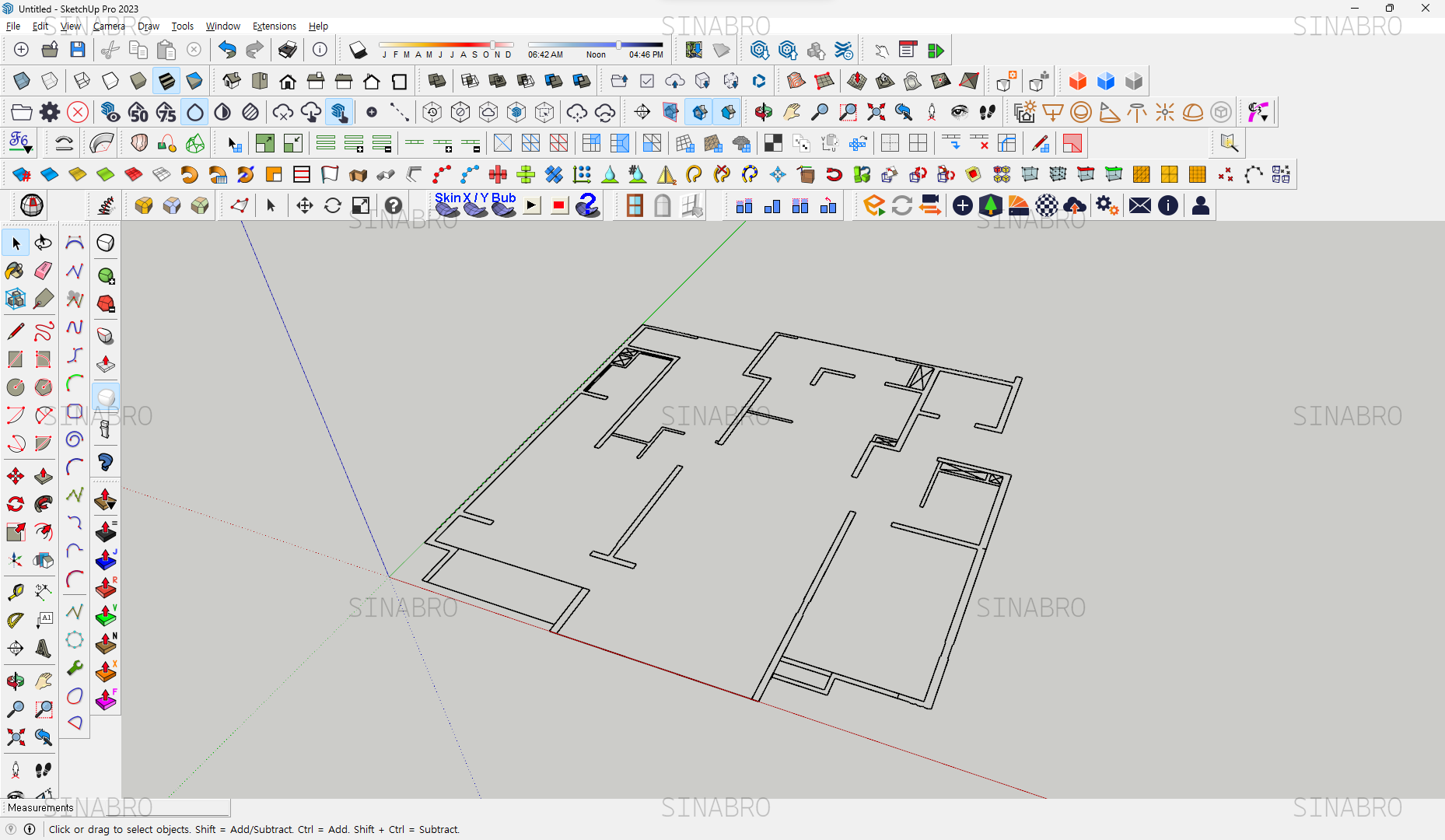Select the Circle tool

tap(15, 387)
